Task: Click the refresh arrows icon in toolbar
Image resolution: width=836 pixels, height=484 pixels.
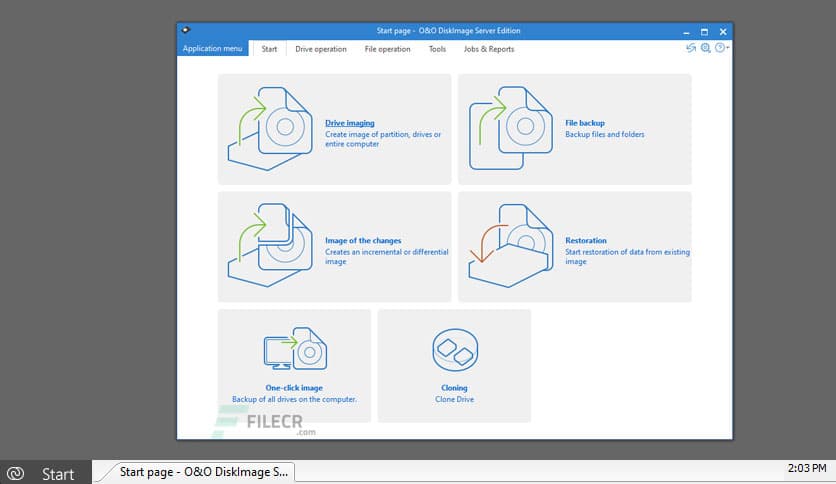Action: (691, 48)
